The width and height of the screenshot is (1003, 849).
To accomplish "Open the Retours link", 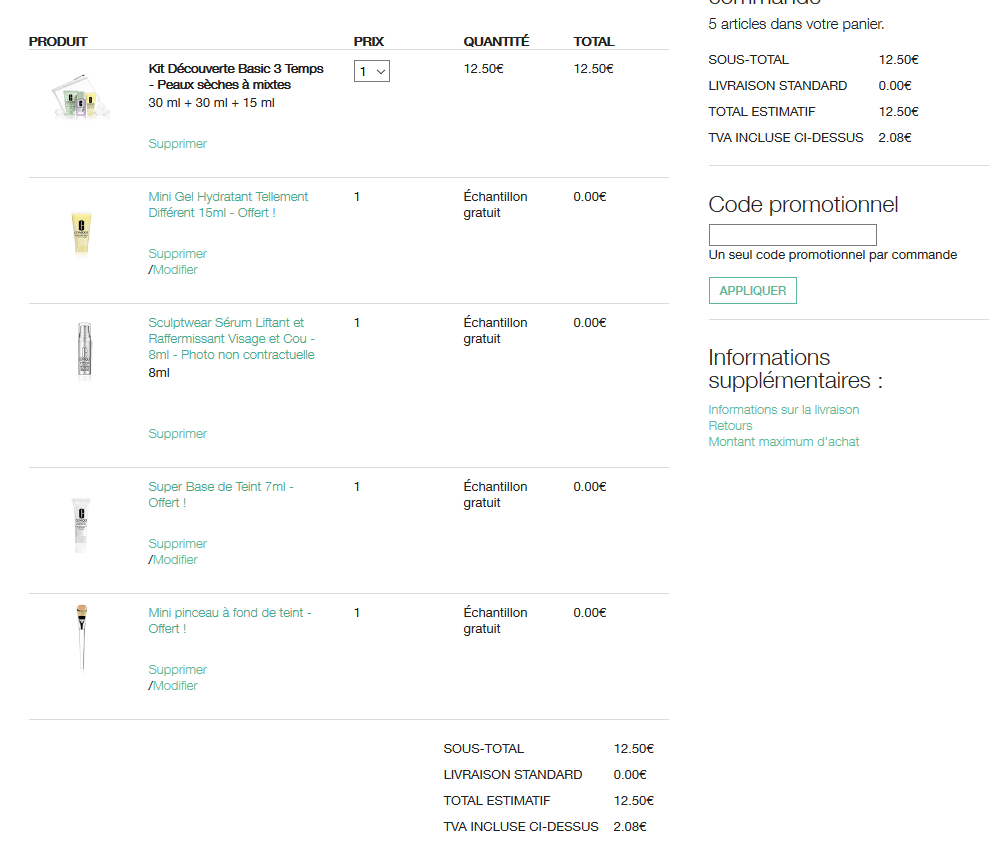I will (730, 426).
